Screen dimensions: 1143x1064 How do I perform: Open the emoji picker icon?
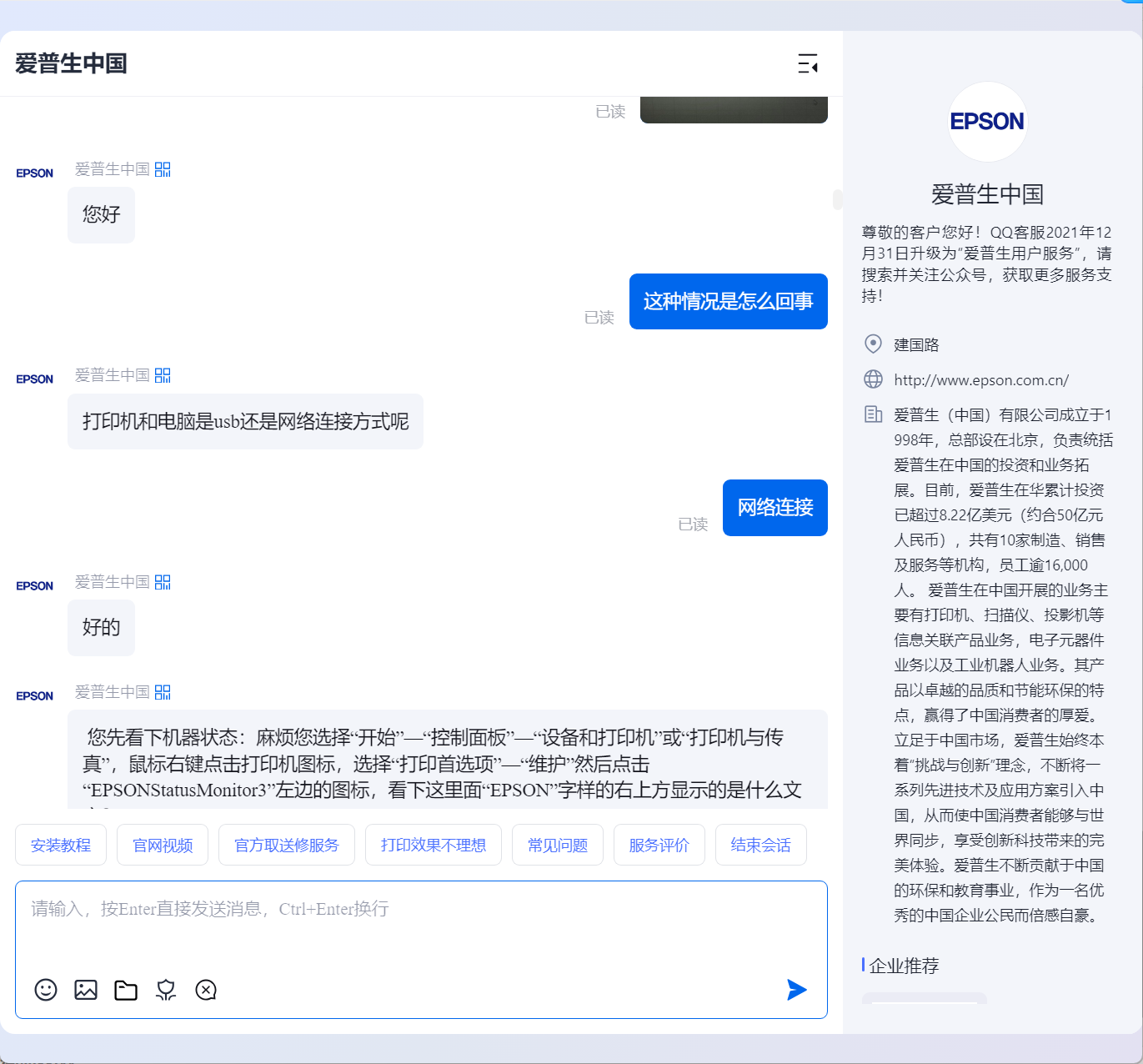pos(46,990)
